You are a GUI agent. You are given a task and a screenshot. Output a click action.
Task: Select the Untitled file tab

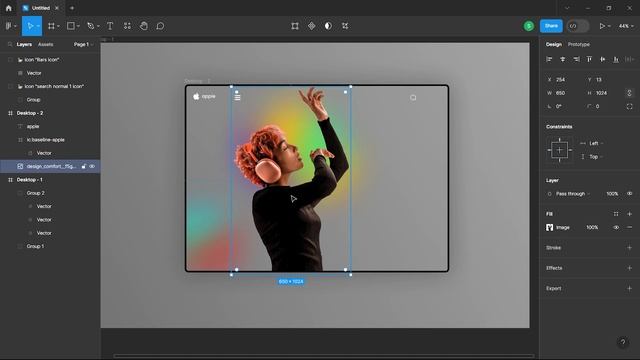(40, 8)
